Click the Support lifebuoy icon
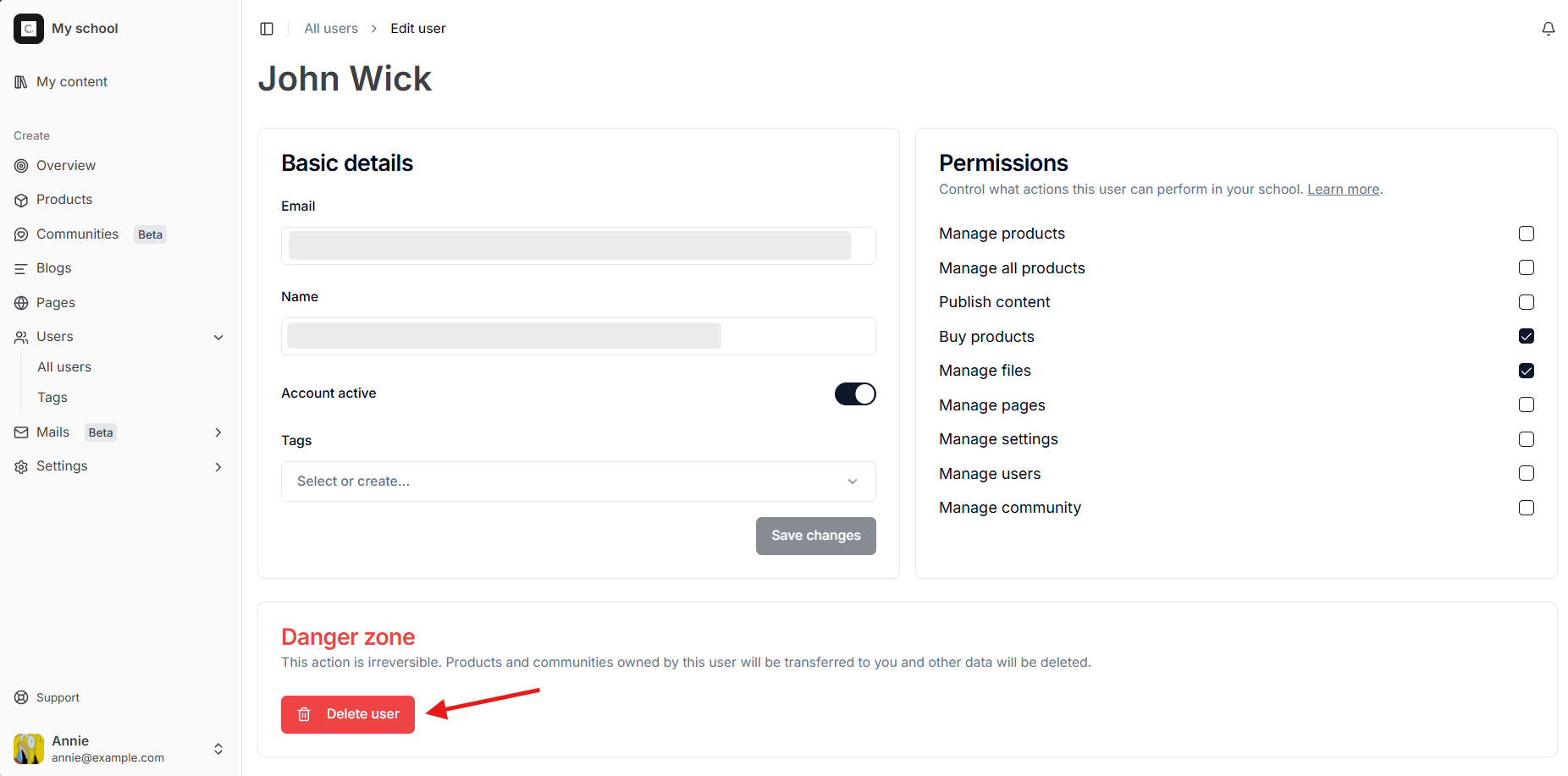Image resolution: width=1568 pixels, height=776 pixels. [21, 698]
